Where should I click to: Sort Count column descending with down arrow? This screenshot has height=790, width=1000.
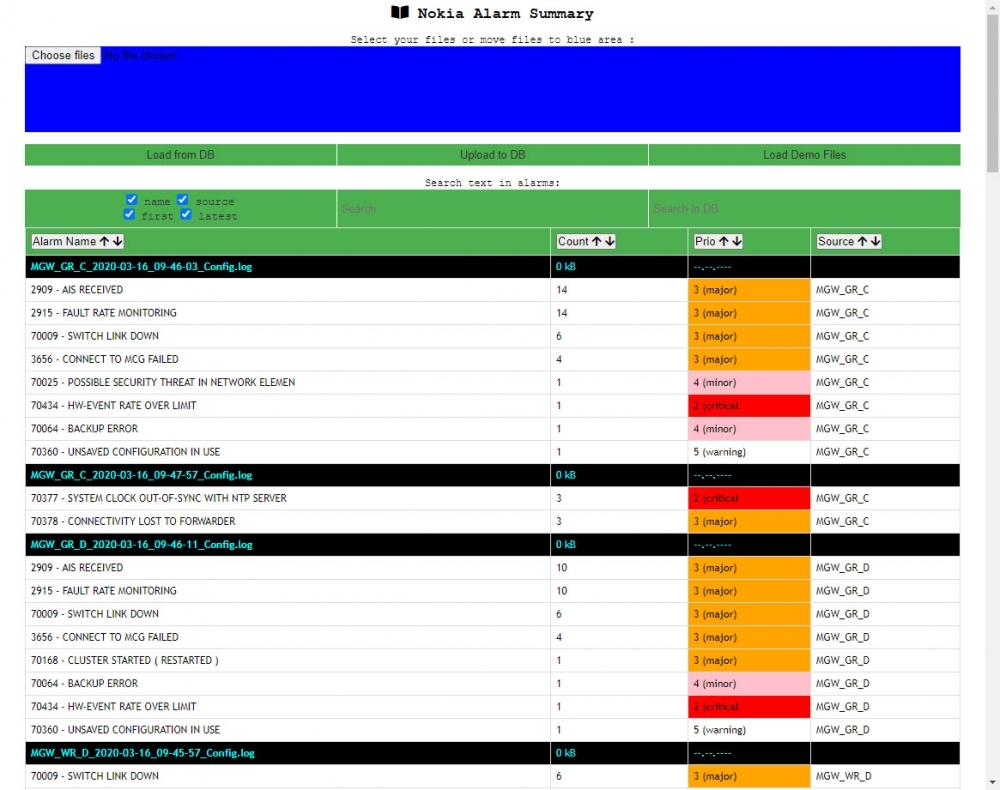(x=610, y=242)
